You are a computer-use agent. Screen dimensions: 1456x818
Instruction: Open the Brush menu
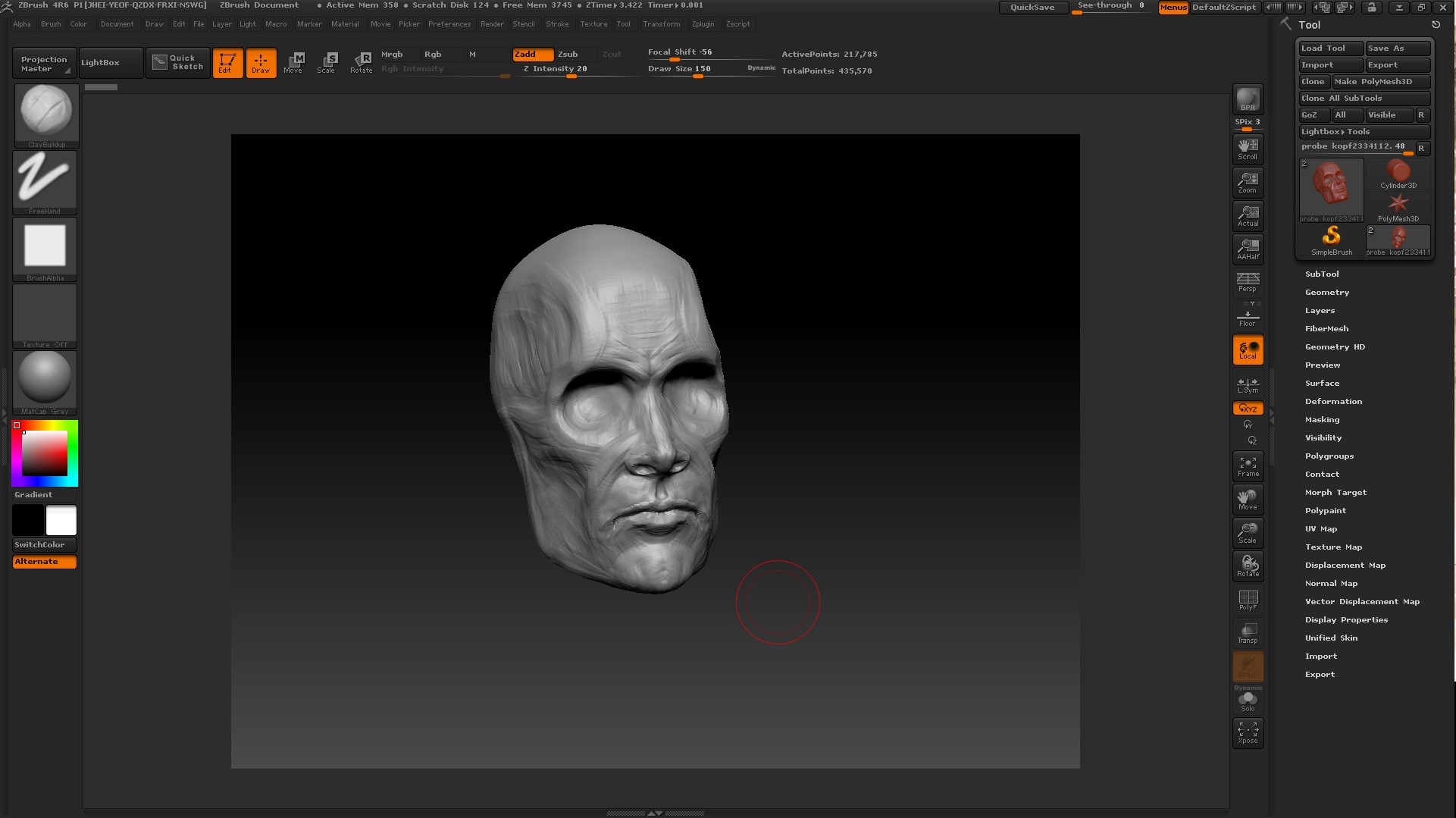click(51, 24)
